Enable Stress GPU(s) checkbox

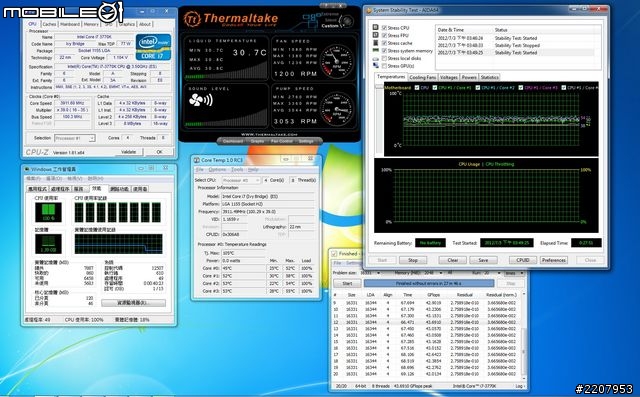click(384, 66)
